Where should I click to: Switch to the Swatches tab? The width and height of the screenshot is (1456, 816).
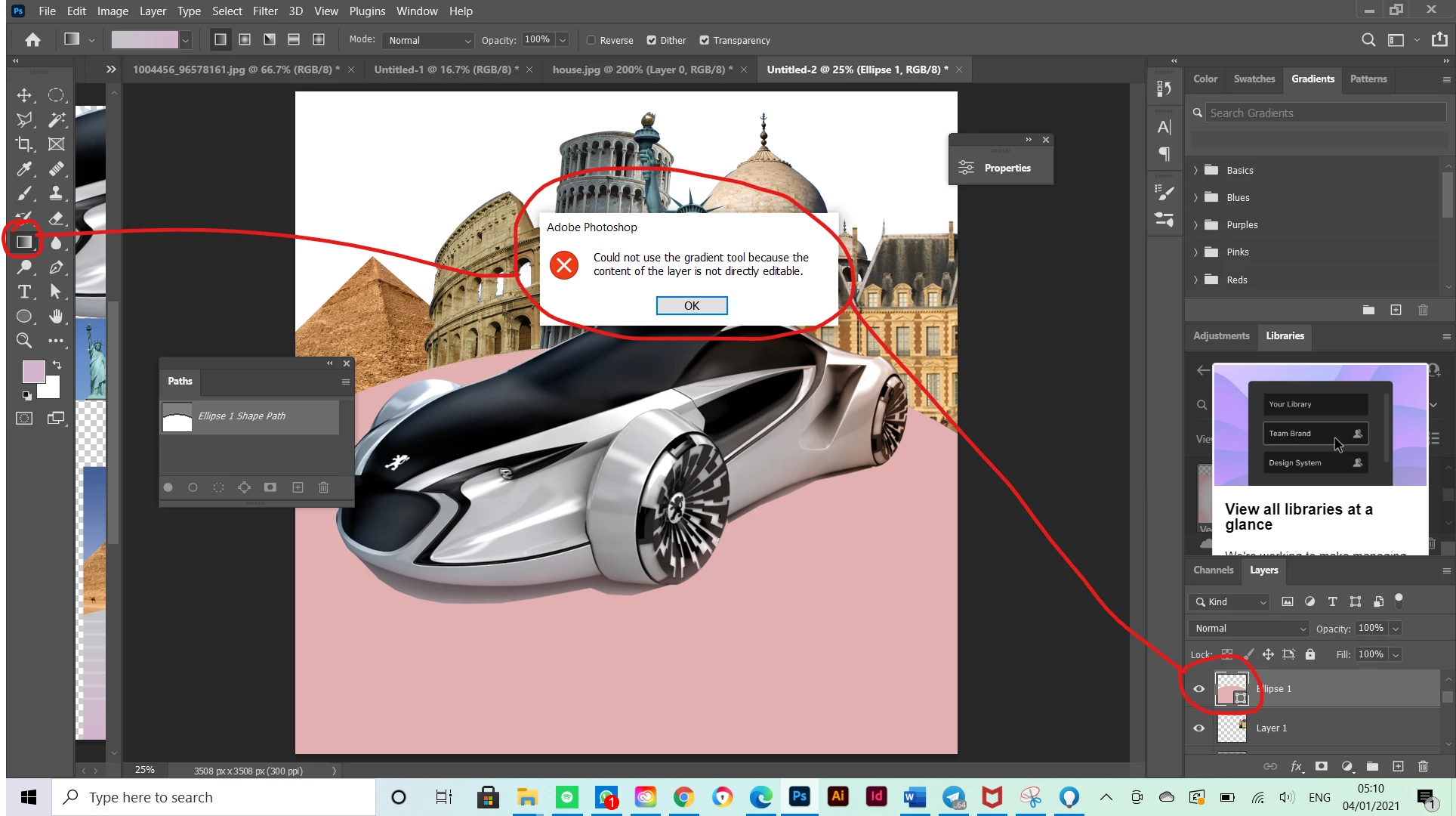(1254, 79)
